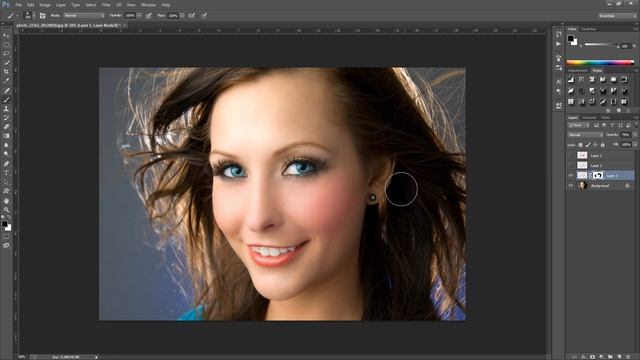The width and height of the screenshot is (640, 360).
Task: Close the open document tab
Action: coord(124,25)
